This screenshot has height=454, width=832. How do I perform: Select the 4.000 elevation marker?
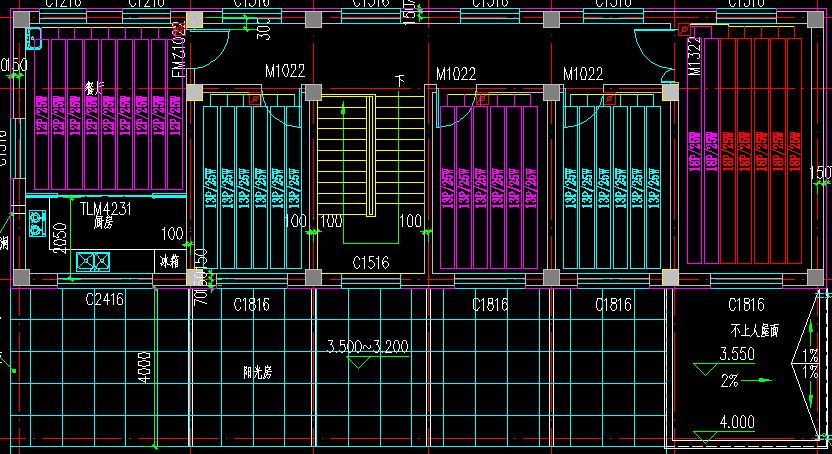(x=737, y=423)
